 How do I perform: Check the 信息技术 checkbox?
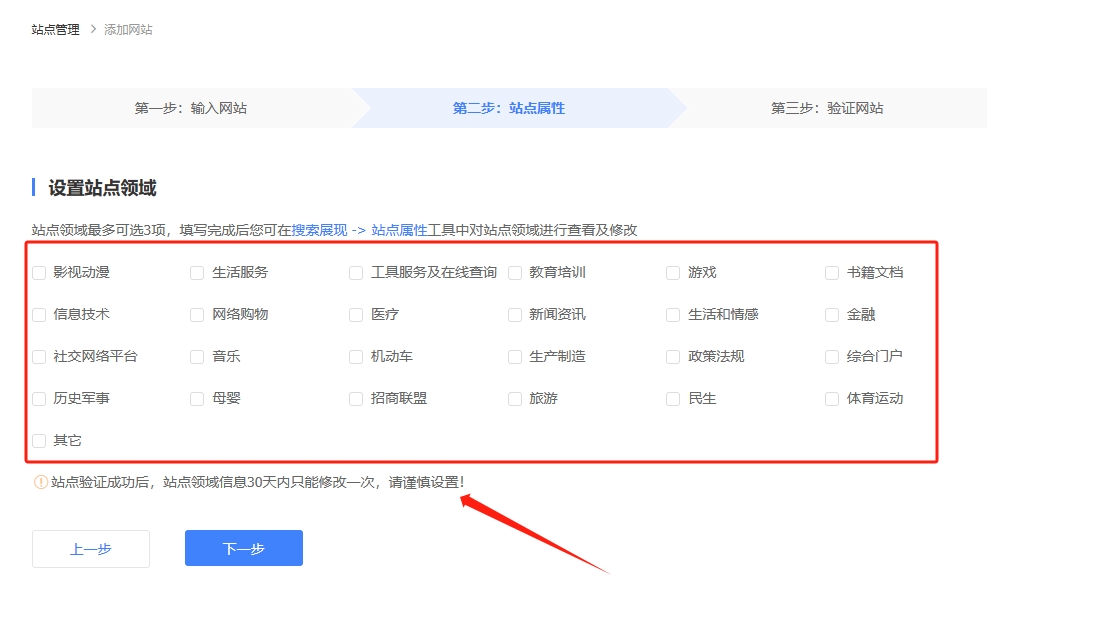(x=39, y=315)
